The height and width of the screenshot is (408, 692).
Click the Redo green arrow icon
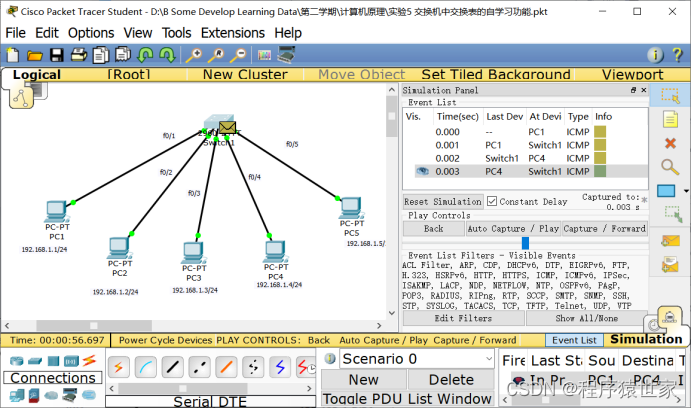pyautogui.click(x=167, y=55)
